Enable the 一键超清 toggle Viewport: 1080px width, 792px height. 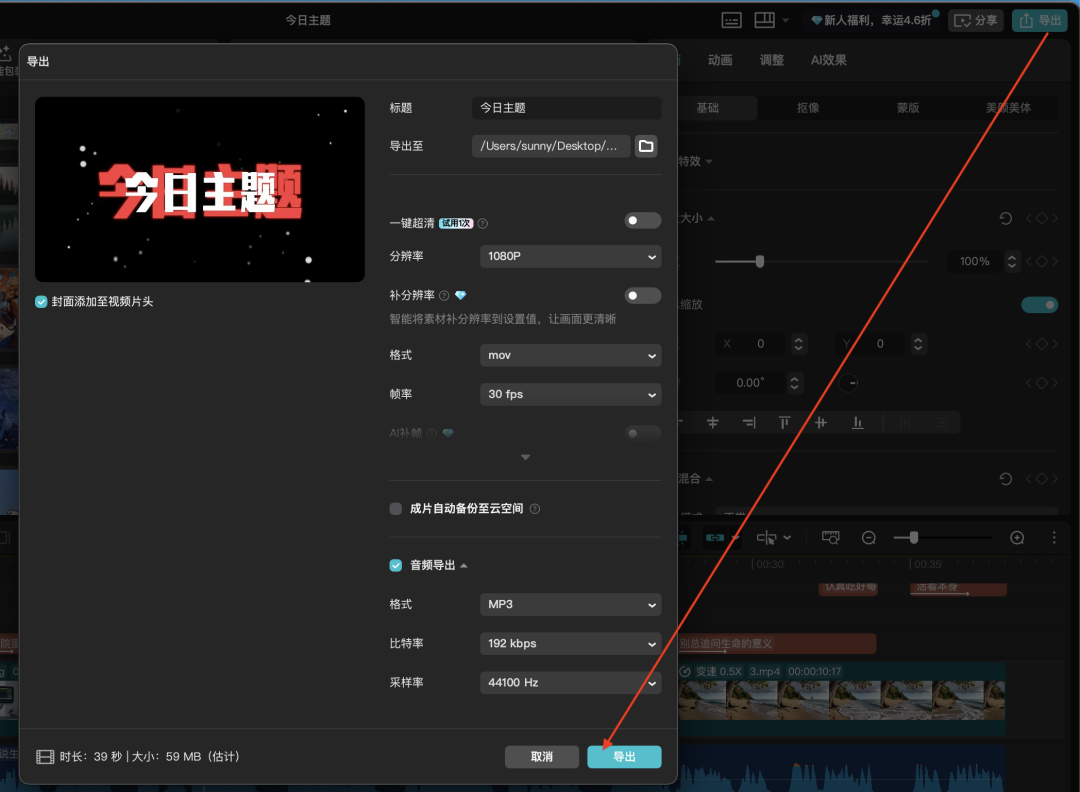642,220
